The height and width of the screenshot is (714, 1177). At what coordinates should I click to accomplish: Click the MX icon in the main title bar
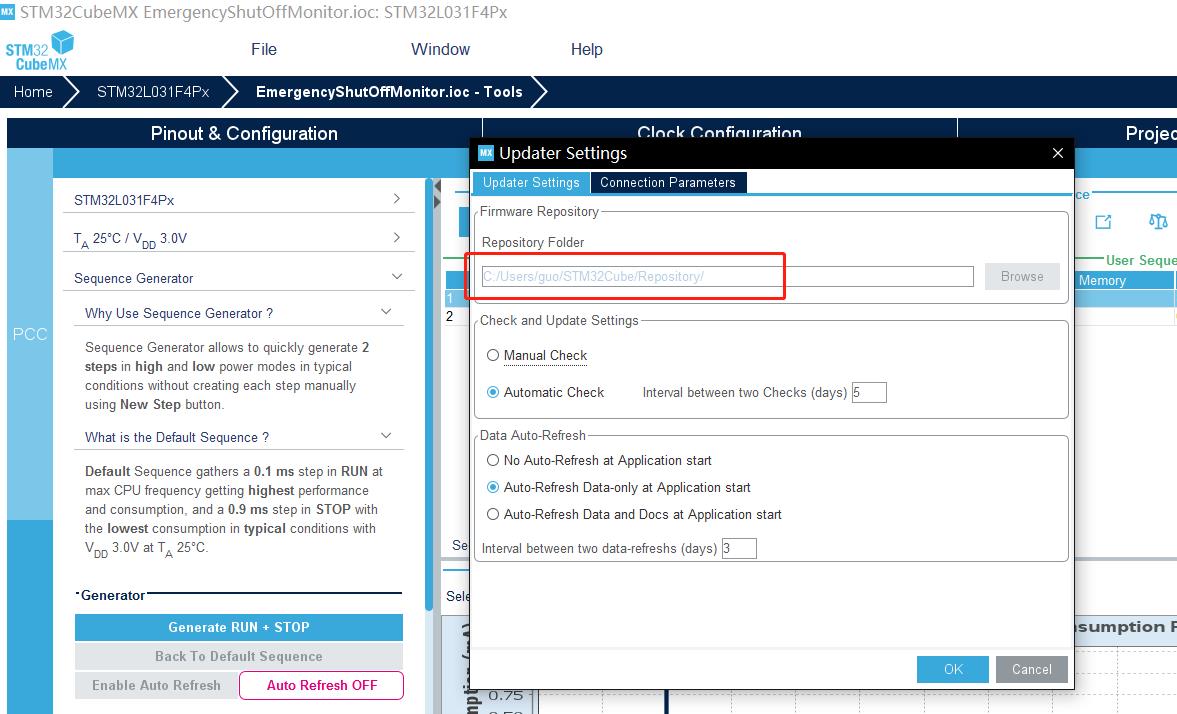pos(8,12)
